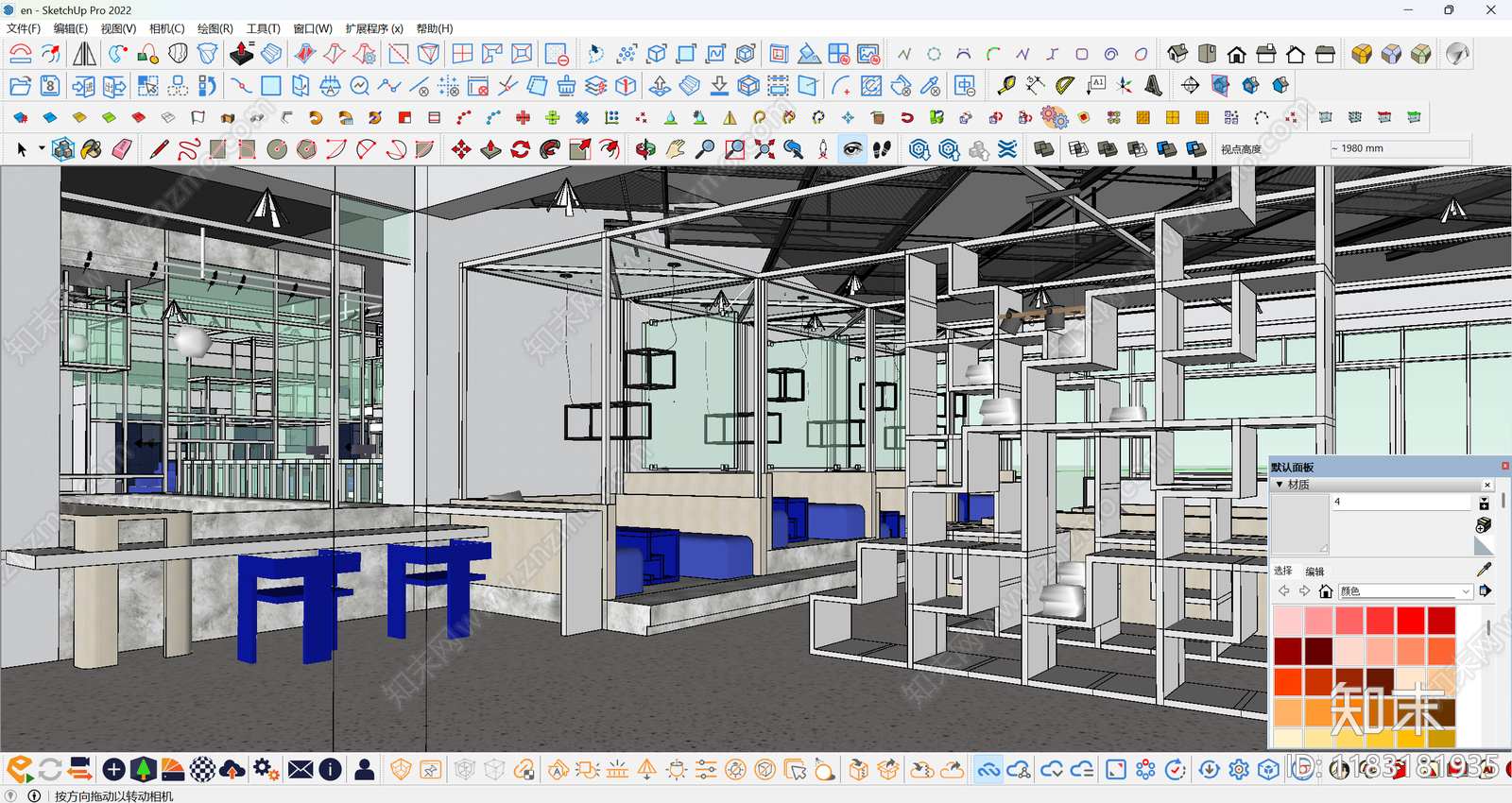Viewport: 1512px width, 803px height.
Task: Open the 编辑(E) menu
Action: 71,28
